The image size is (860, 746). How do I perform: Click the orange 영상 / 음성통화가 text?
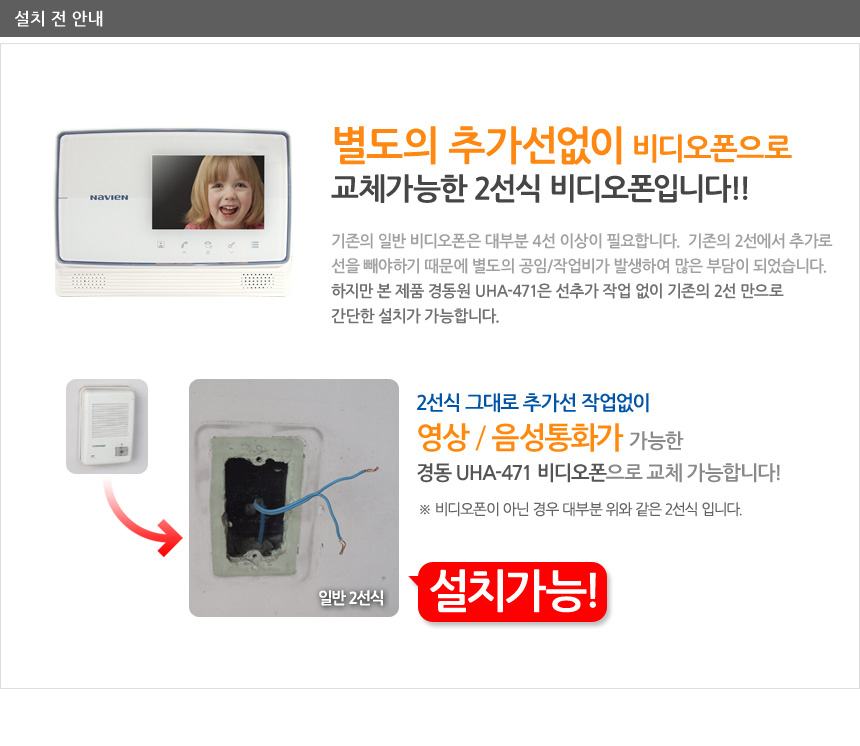coord(519,437)
